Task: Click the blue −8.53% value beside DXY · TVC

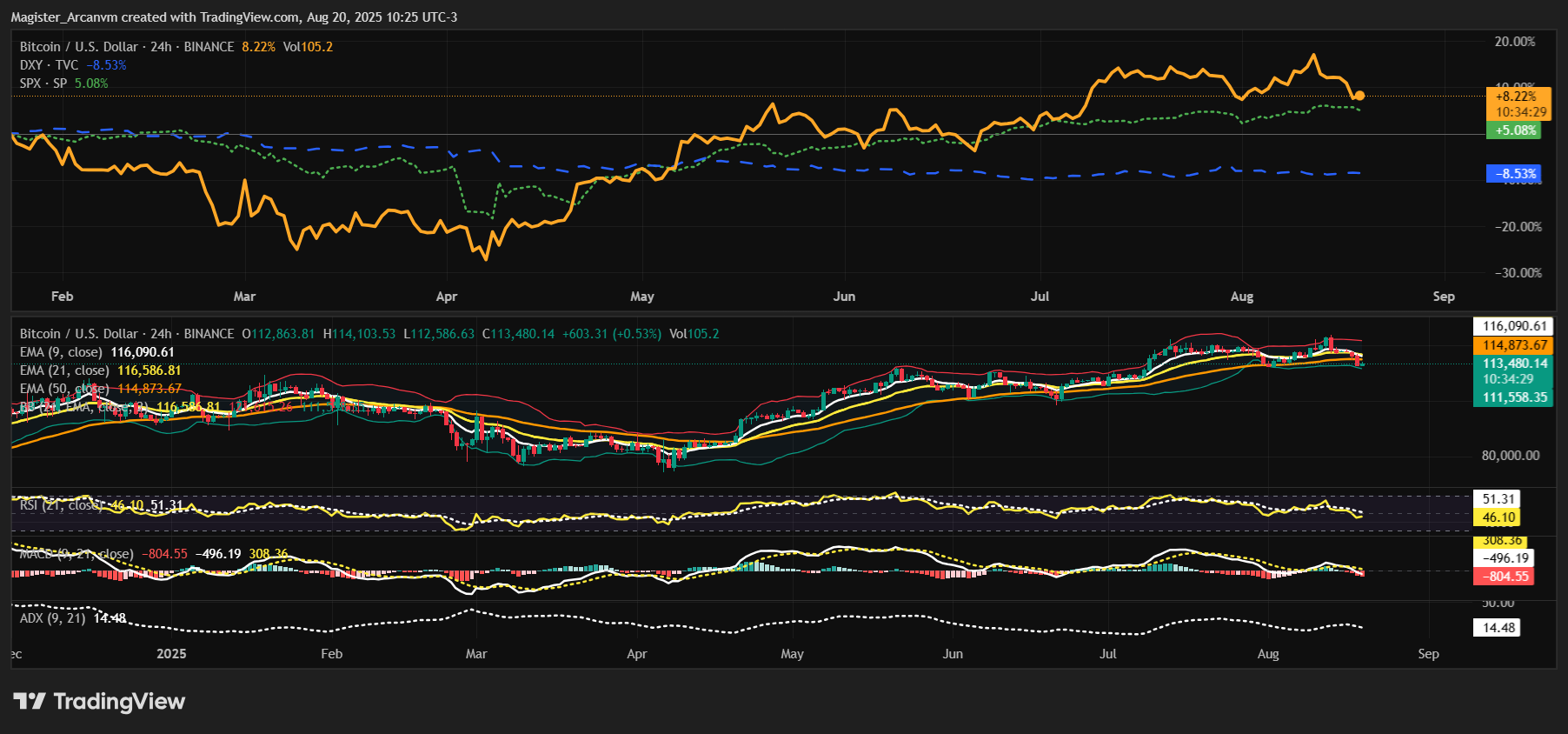Action: (x=106, y=65)
